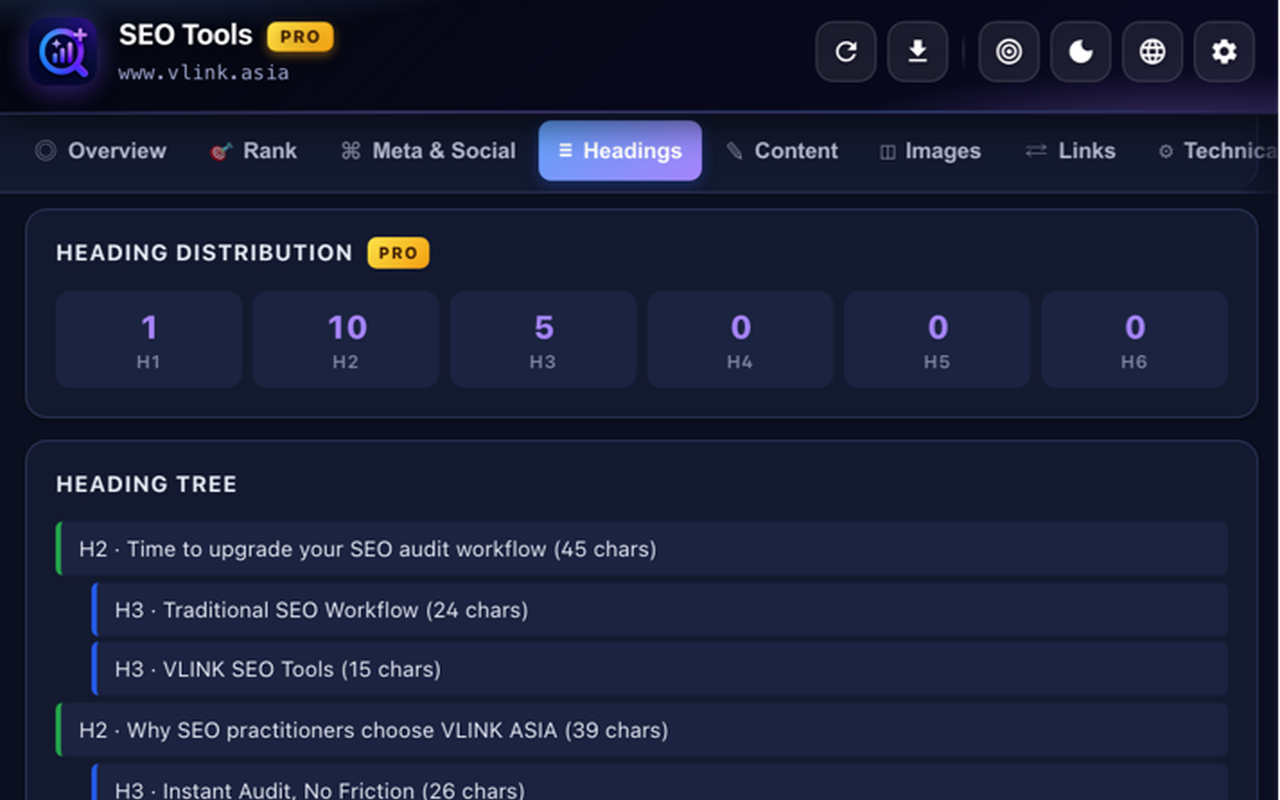
Task: Select the 'Traditional SEO Workflow' H3 row
Action: pos(660,610)
